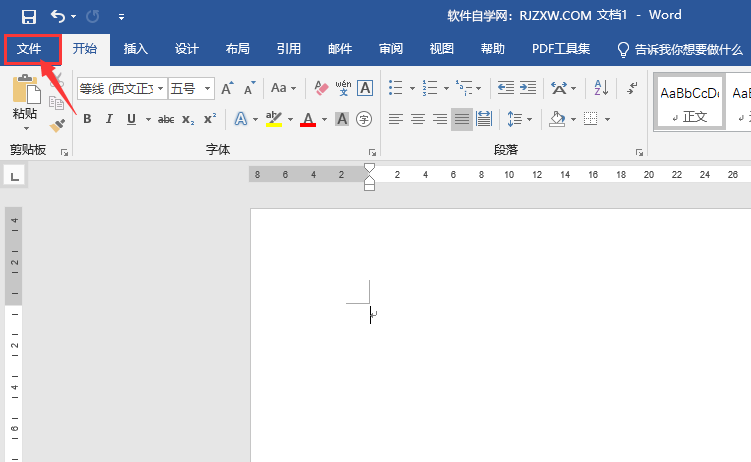The image size is (751, 462).
Task: Click the Increase Indent icon
Action: coord(528,88)
